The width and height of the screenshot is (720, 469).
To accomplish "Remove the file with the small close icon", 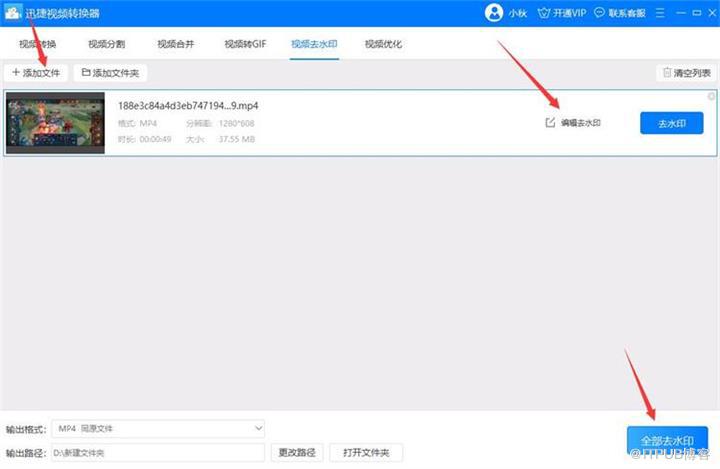I will tap(711, 96).
